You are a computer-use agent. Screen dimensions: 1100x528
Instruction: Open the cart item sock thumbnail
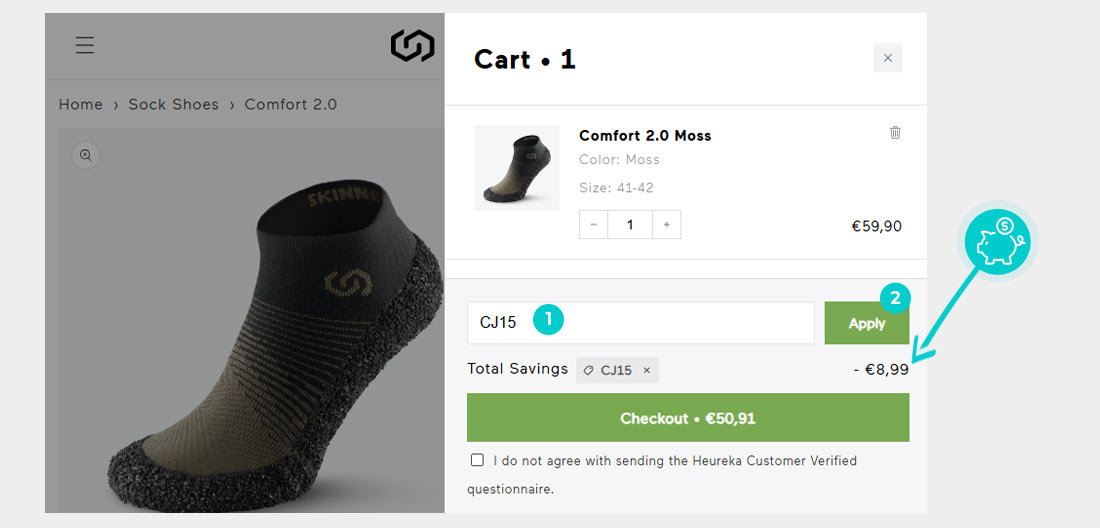[x=516, y=168]
